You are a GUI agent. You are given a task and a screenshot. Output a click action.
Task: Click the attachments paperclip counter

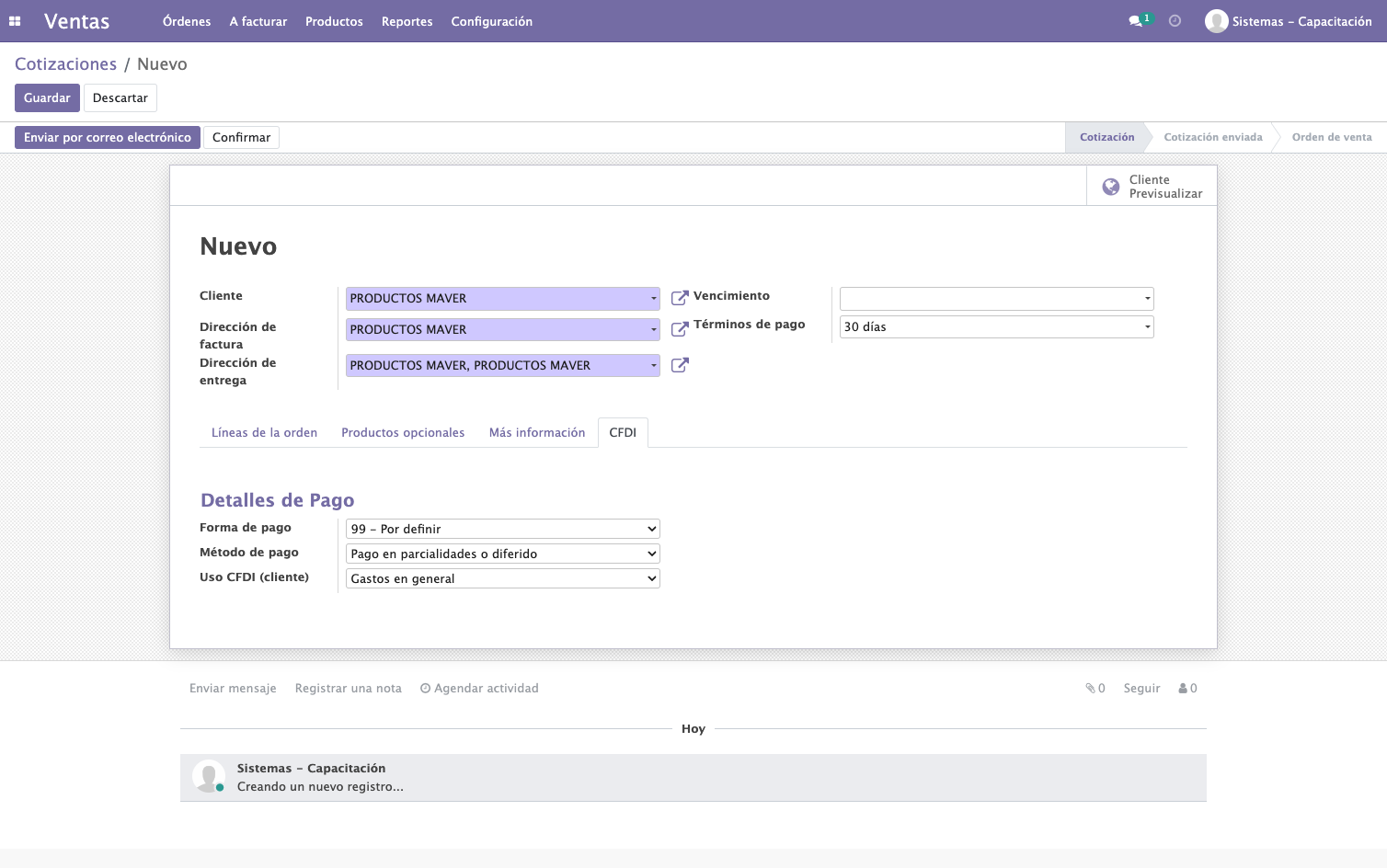coord(1095,689)
